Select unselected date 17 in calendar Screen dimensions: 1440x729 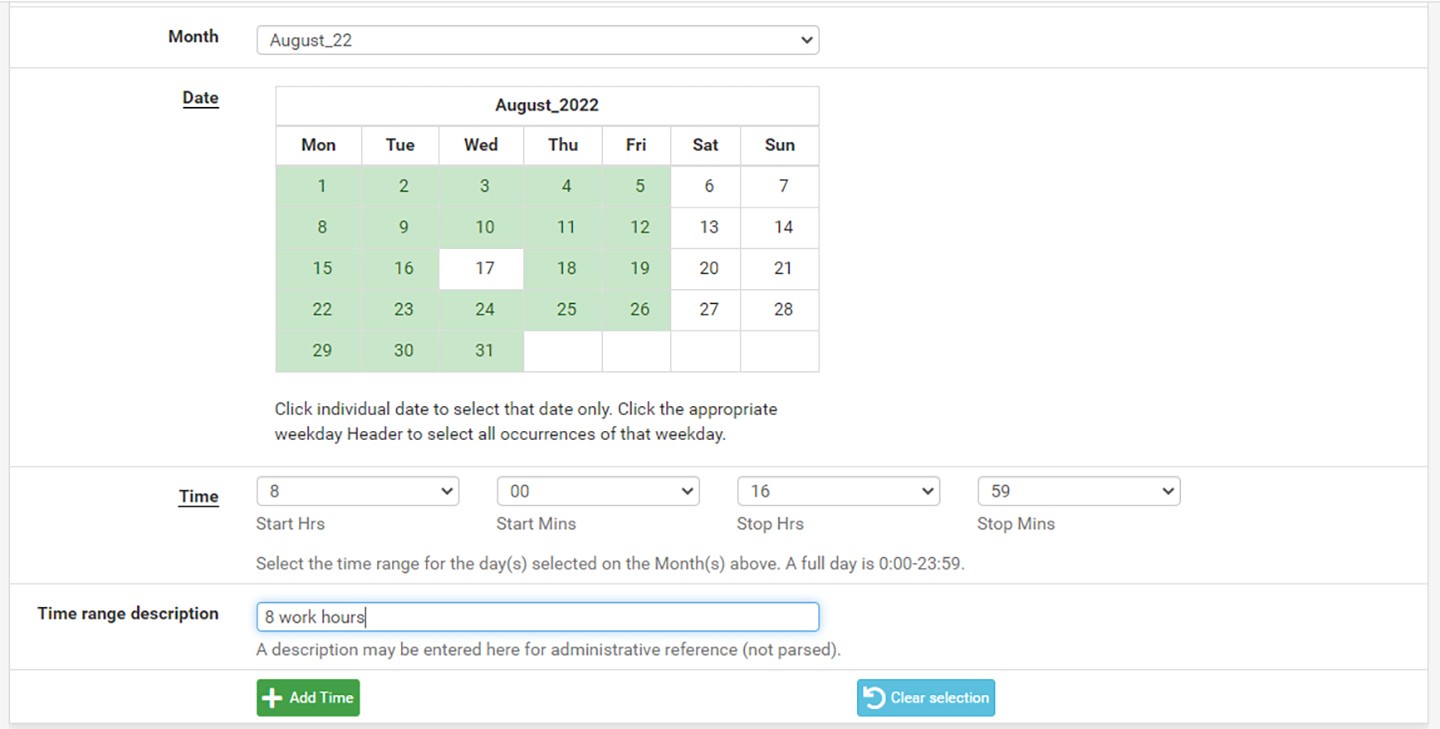coord(484,268)
